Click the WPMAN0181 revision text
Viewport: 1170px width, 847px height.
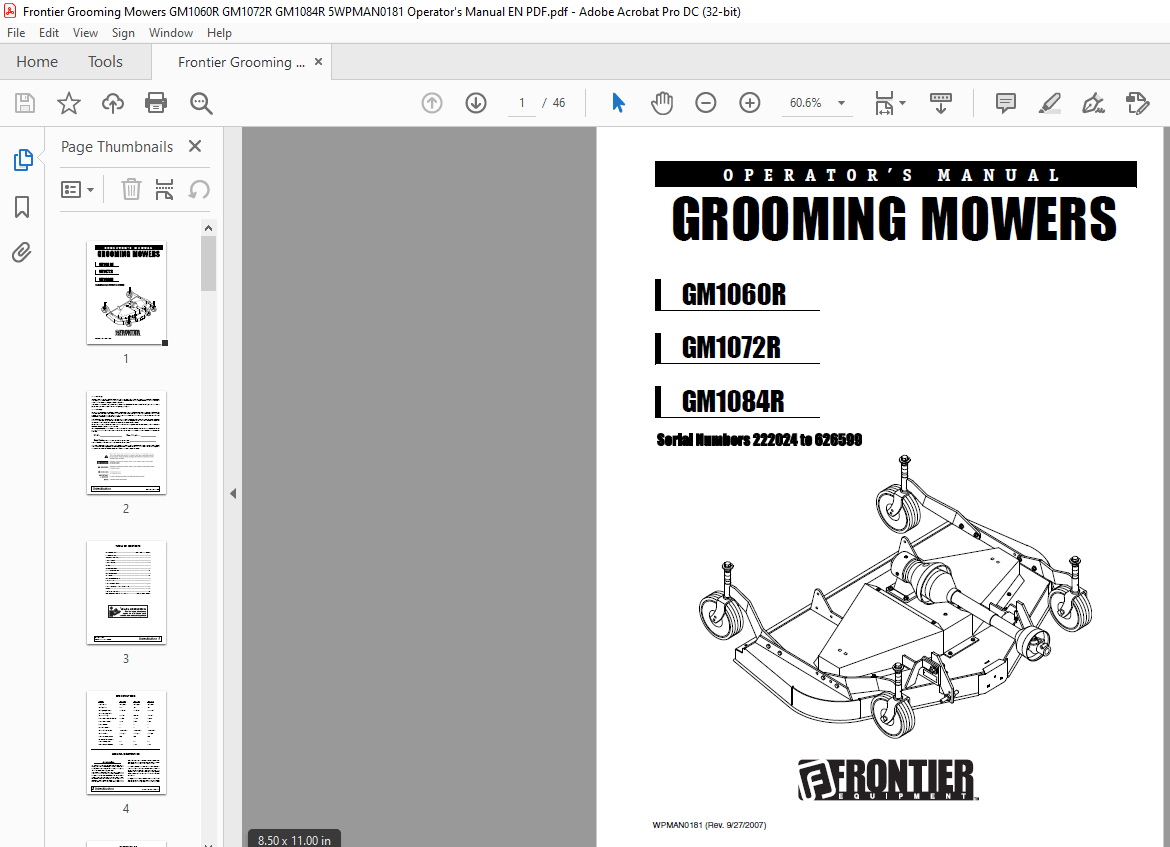pos(709,825)
